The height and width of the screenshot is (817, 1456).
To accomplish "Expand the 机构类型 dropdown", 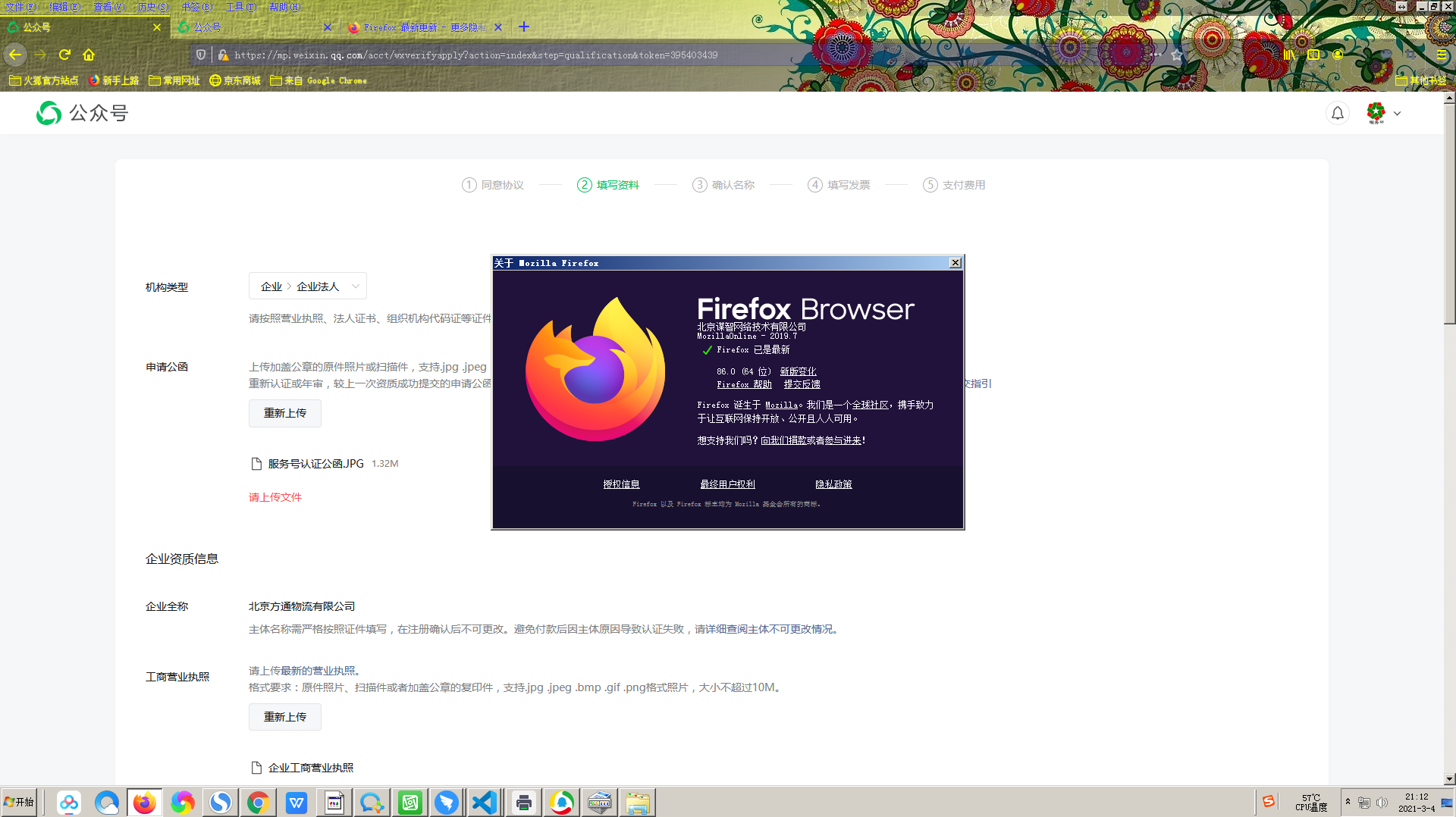I will 308,286.
